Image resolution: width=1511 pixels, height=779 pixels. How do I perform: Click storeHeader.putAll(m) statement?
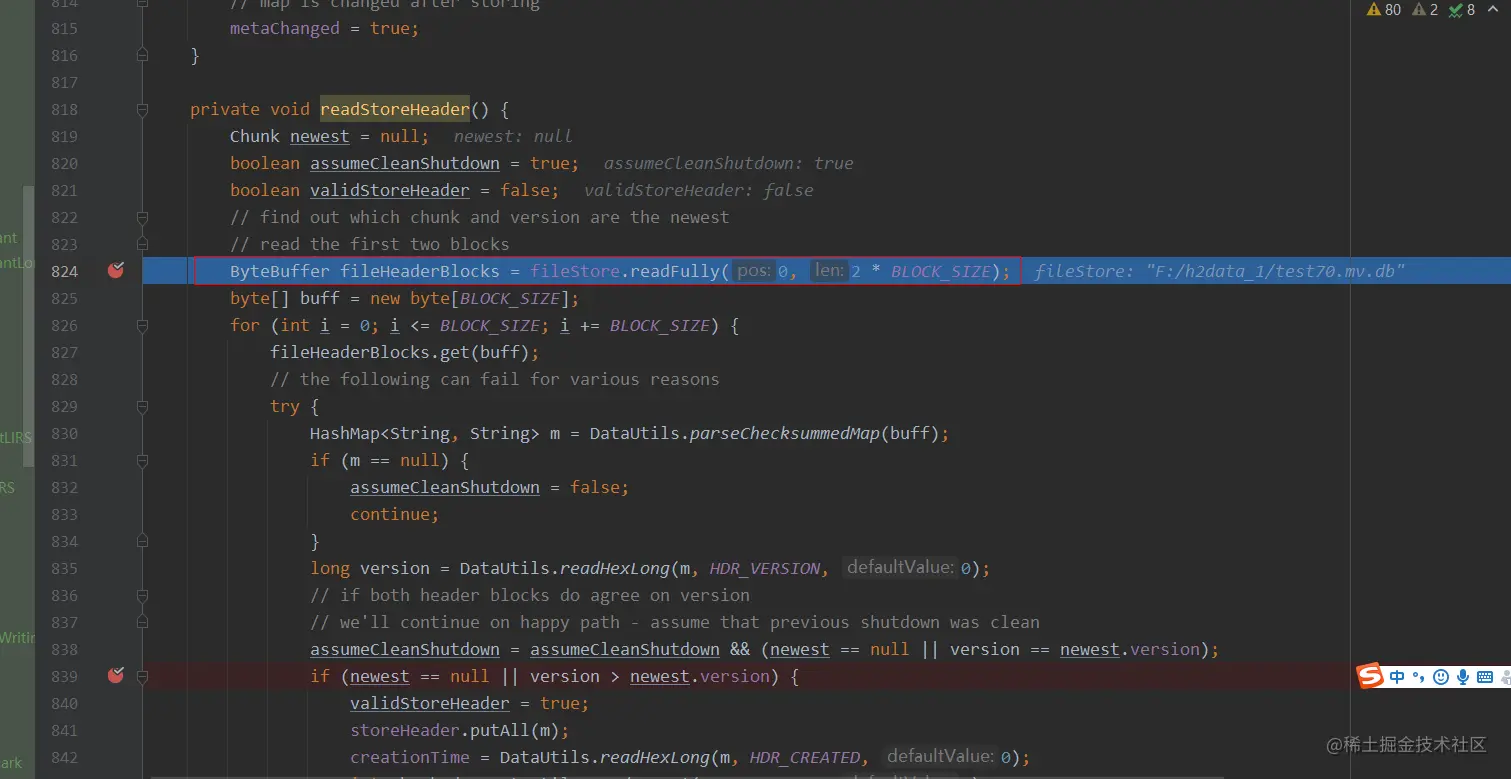tap(459, 730)
